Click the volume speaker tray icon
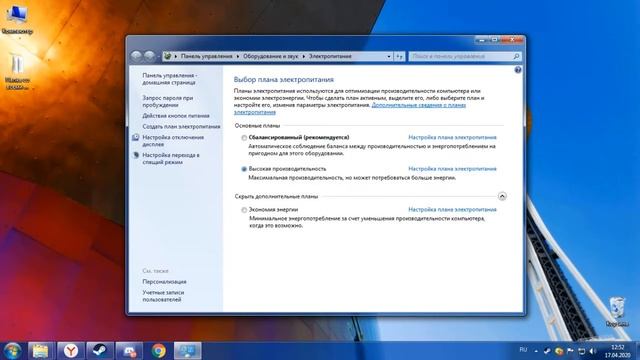The image size is (640, 360). click(593, 351)
